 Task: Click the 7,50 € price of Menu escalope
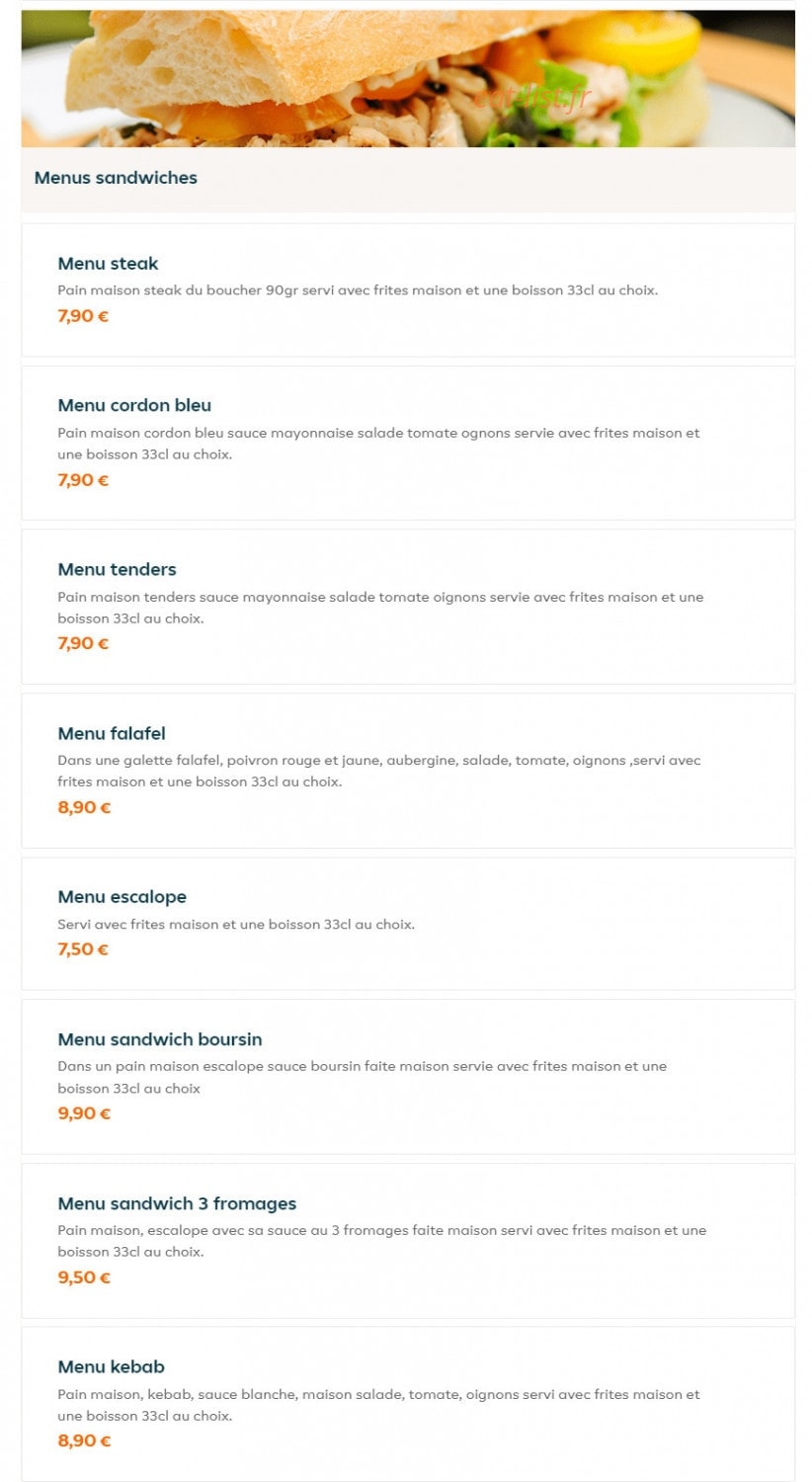83,949
